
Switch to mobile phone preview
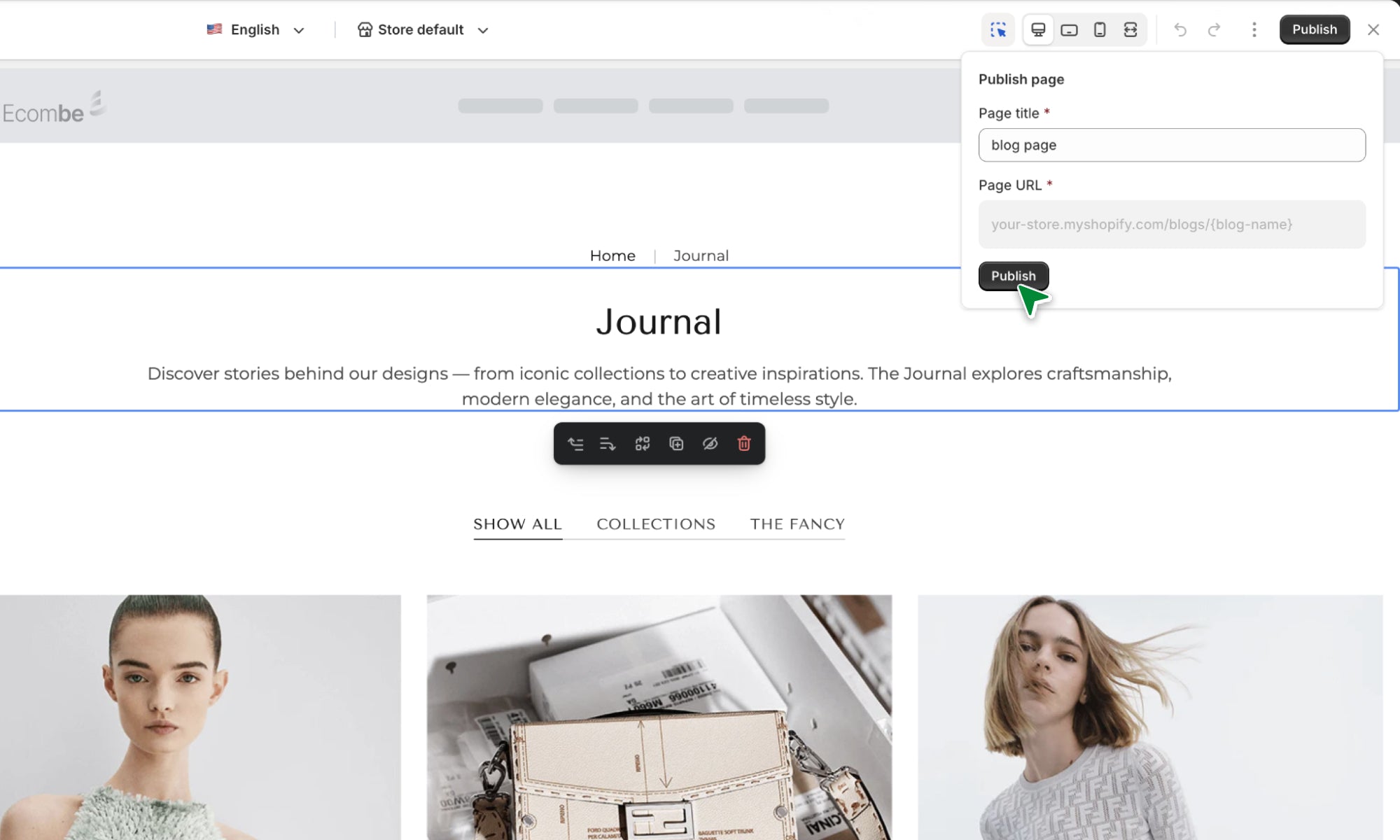1100,29
